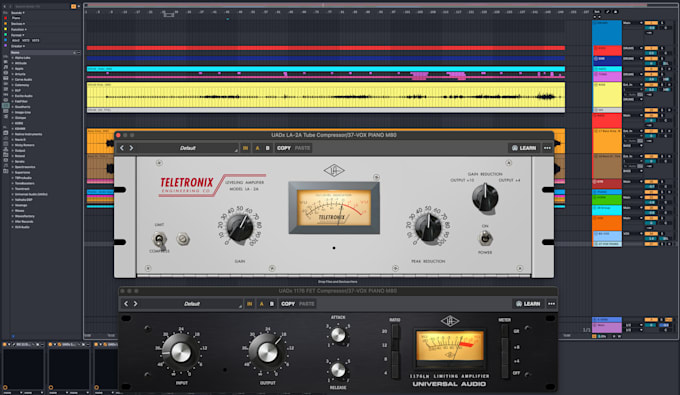Open the Creator filter dropdown in the browser

tap(18, 46)
